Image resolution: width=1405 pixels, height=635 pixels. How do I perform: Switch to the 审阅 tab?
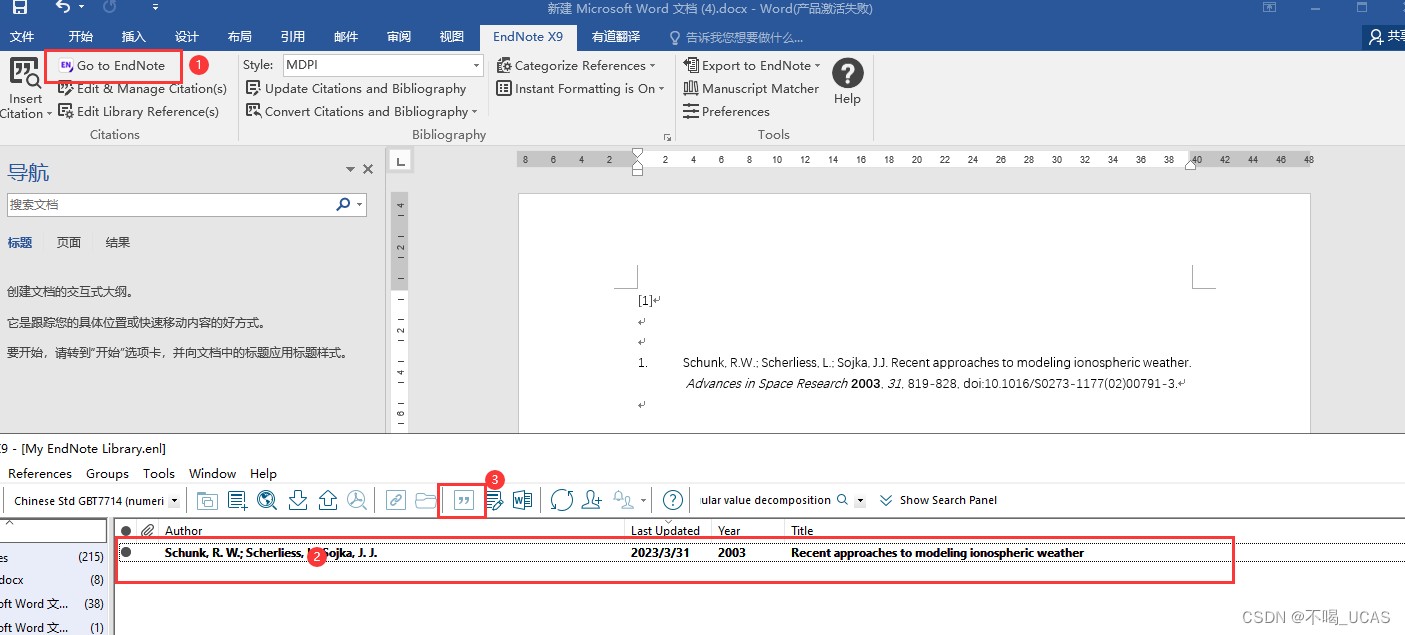[x=399, y=37]
